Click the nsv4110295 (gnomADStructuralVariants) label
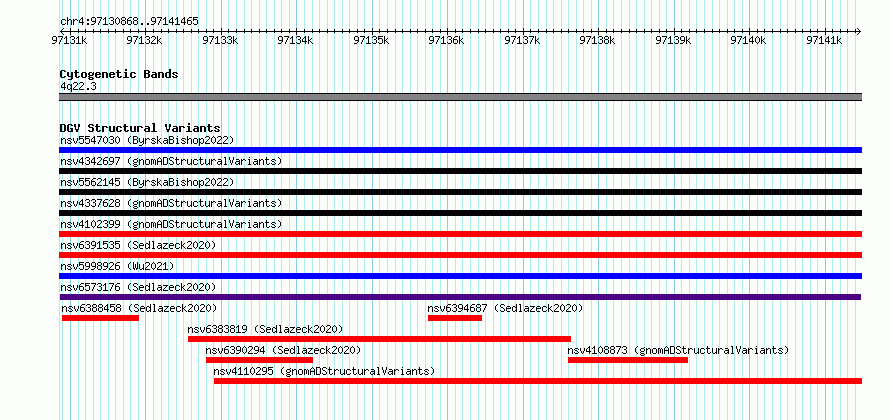This screenshot has width=890, height=420. (324, 371)
